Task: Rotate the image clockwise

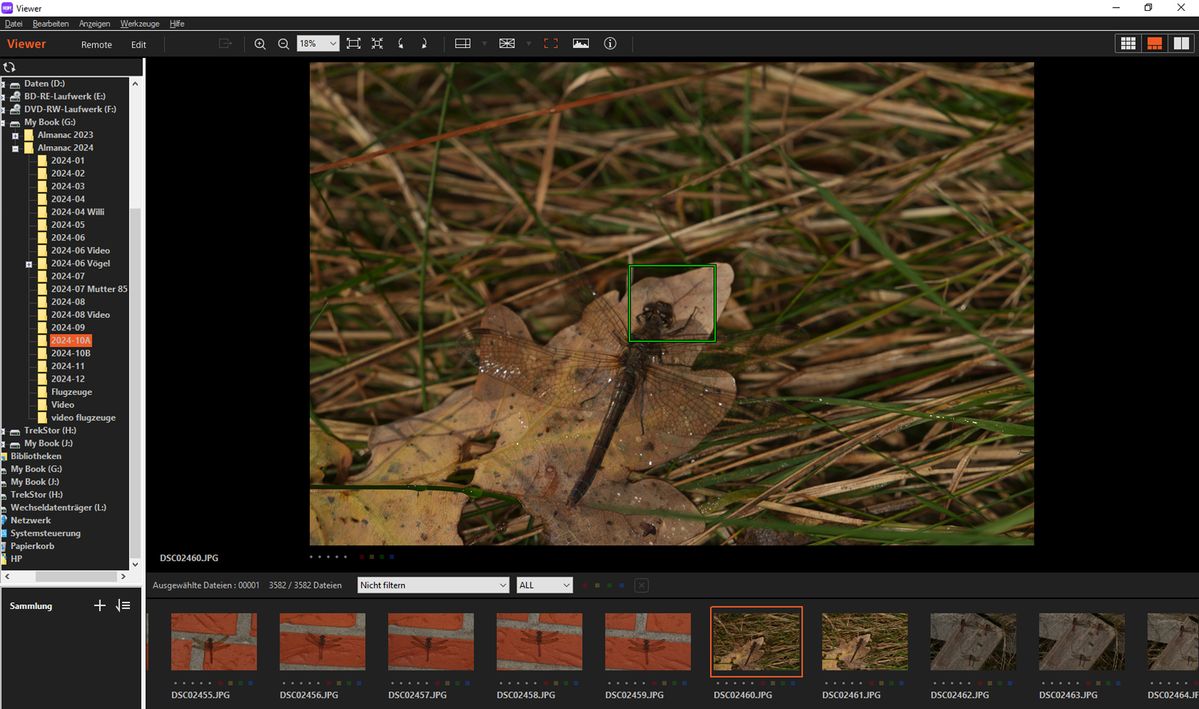Action: (x=424, y=44)
